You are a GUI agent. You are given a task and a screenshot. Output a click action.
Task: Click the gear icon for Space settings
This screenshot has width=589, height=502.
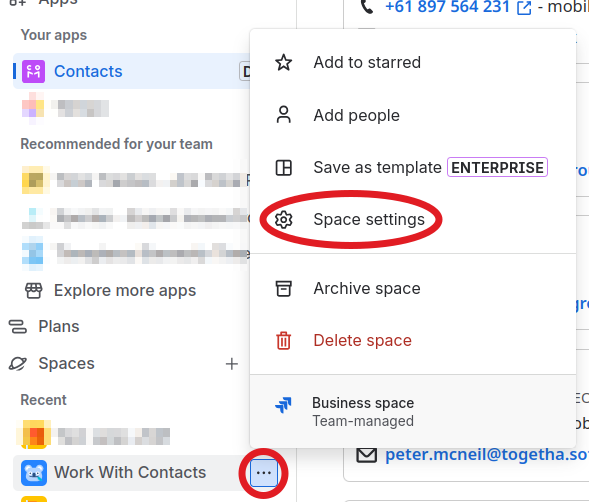point(284,219)
